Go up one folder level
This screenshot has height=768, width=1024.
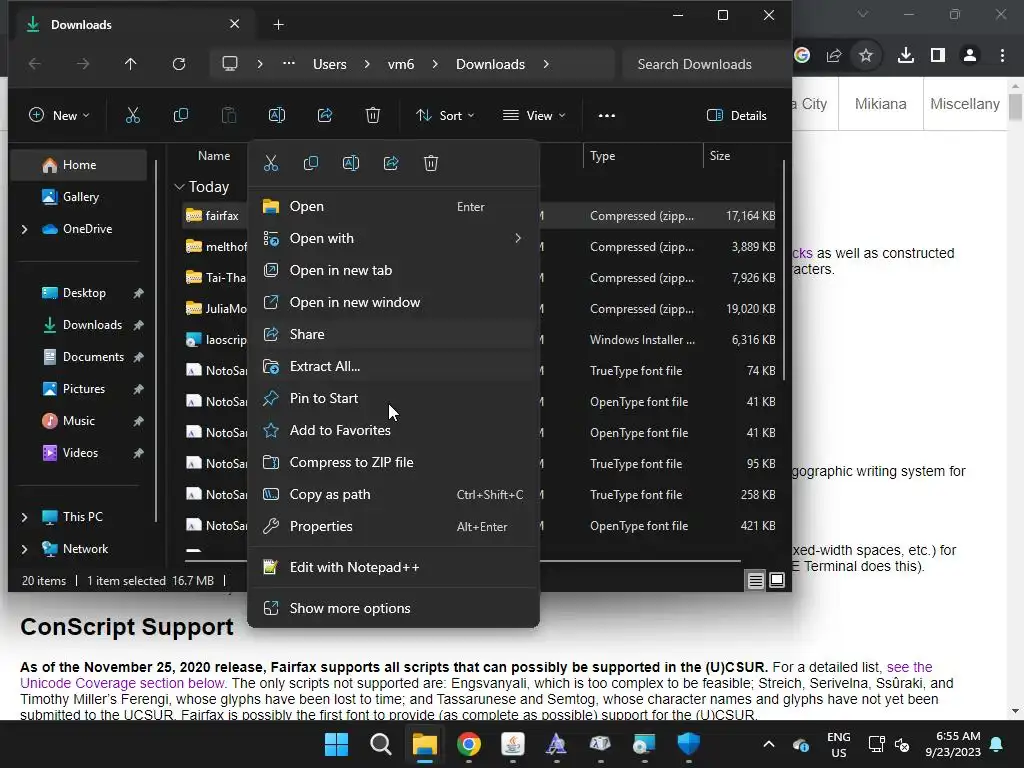(x=131, y=64)
